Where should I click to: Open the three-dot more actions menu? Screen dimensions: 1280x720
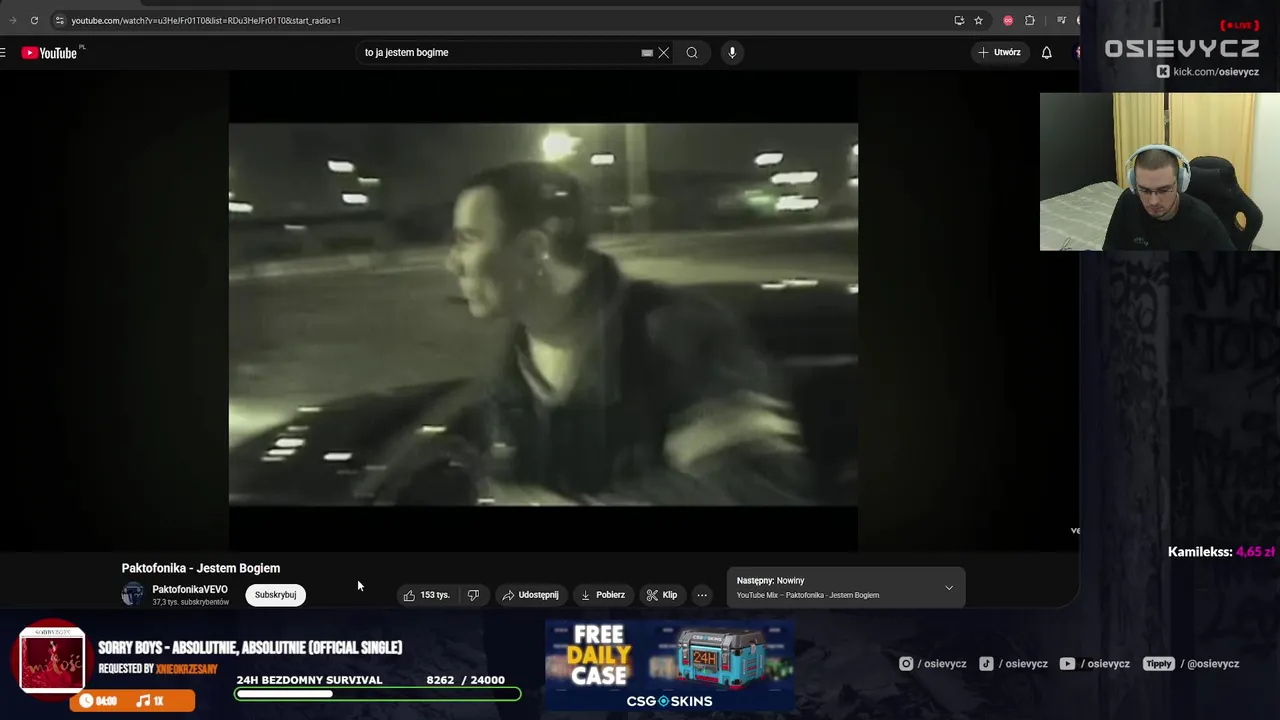(702, 595)
